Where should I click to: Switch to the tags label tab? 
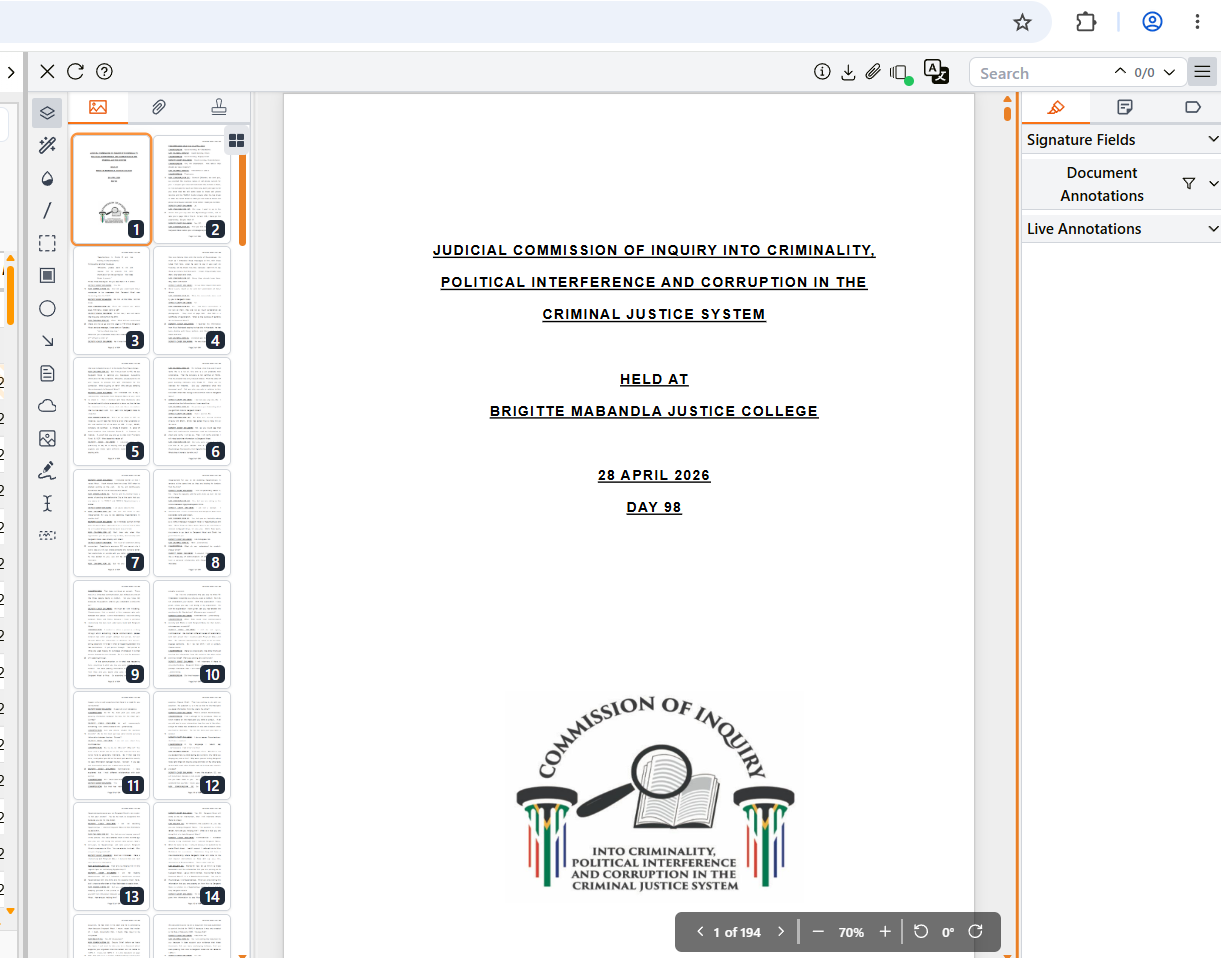click(x=1191, y=107)
